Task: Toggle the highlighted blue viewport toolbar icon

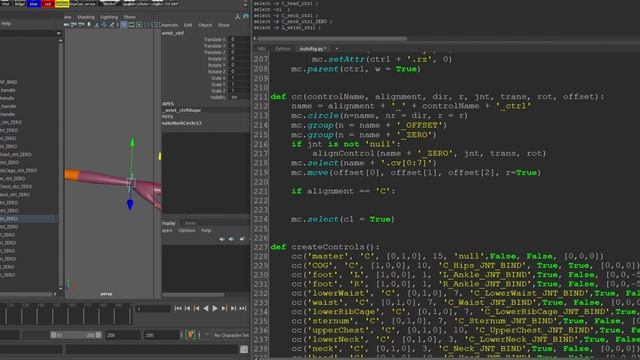Action: 124,25
